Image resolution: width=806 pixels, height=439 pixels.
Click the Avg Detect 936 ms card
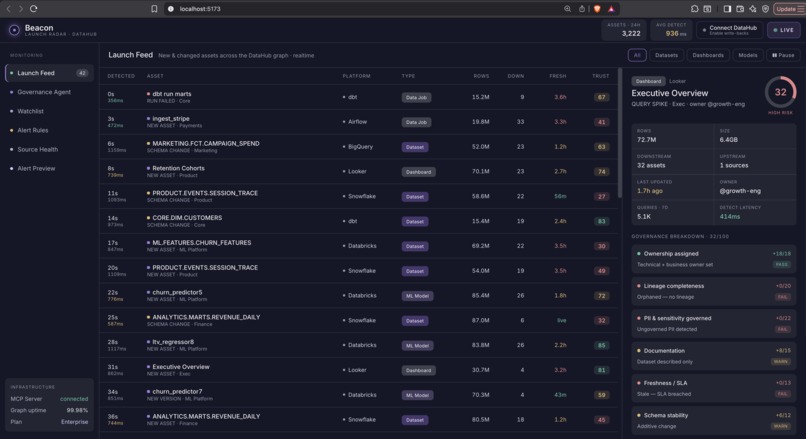pyautogui.click(x=671, y=30)
